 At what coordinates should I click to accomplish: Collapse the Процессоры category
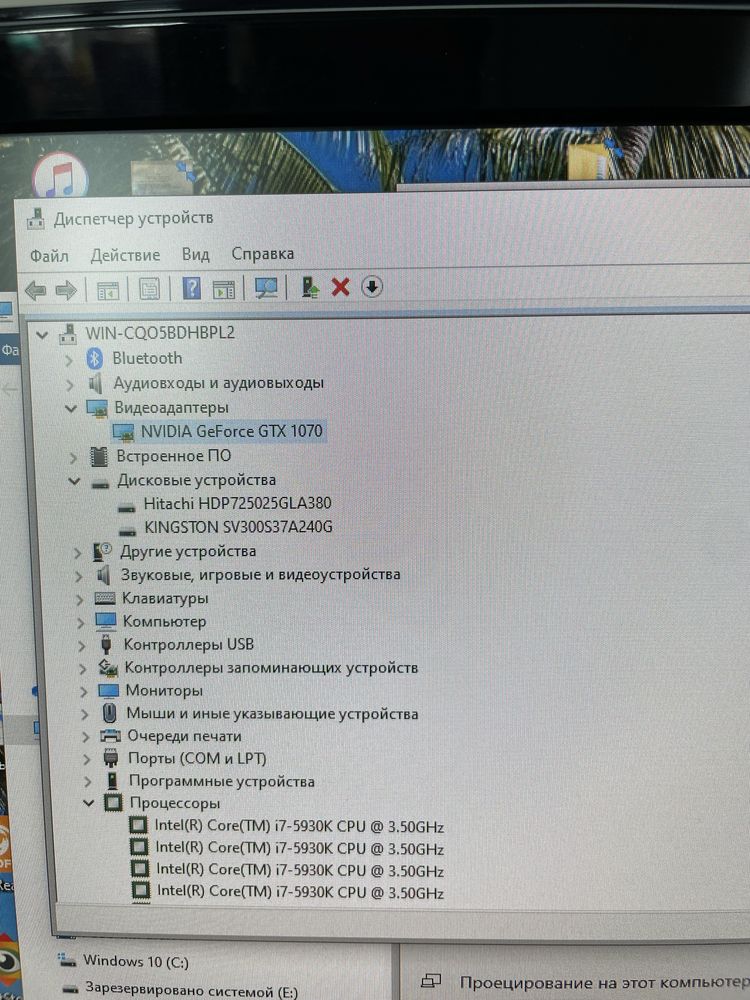pos(89,803)
